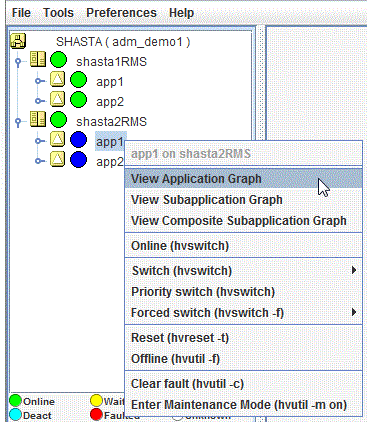The width and height of the screenshot is (386, 422).
Task: Select Offline (hvutil -f)
Action: [243, 359]
